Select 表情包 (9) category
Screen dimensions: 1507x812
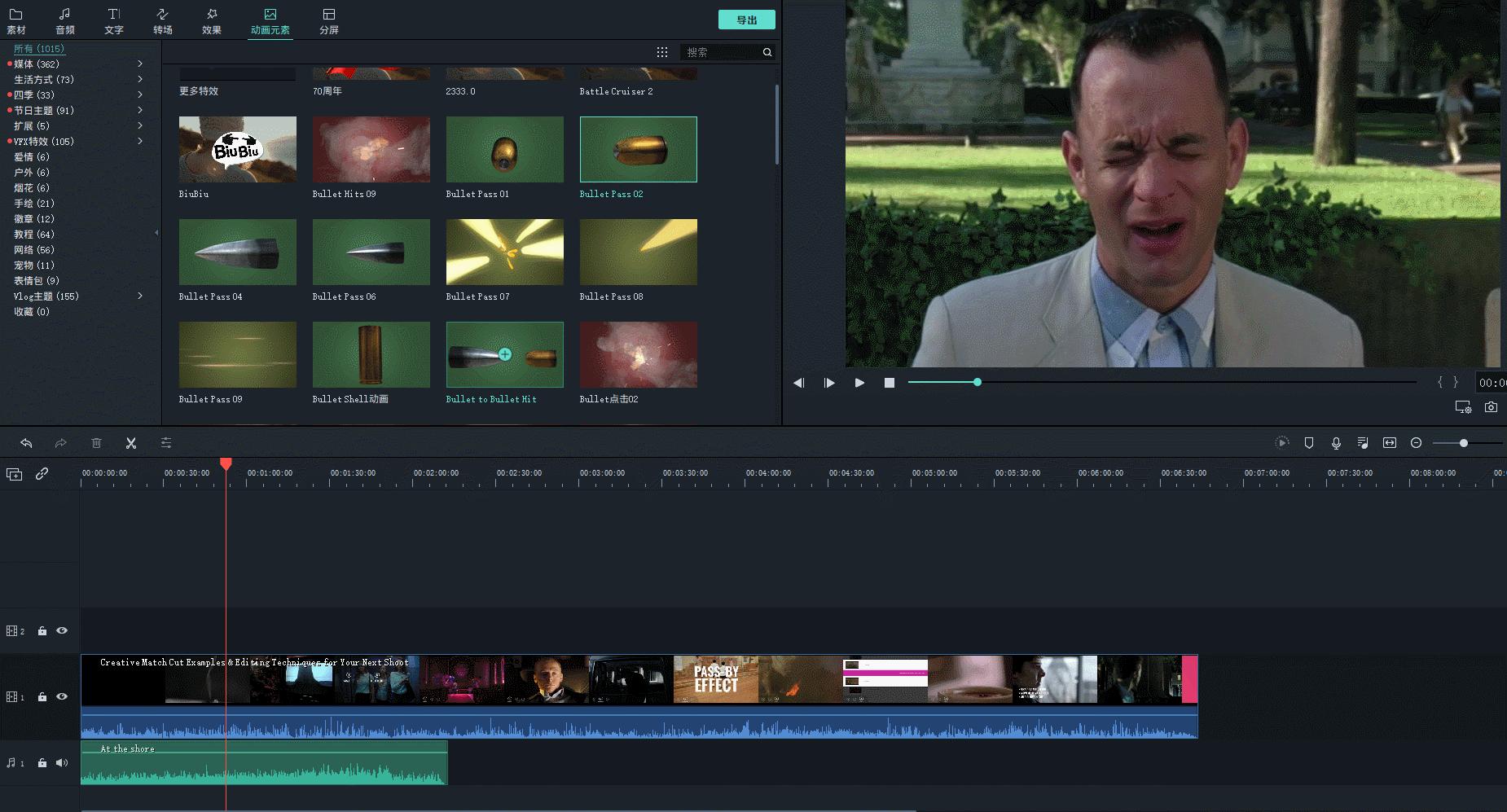point(37,280)
